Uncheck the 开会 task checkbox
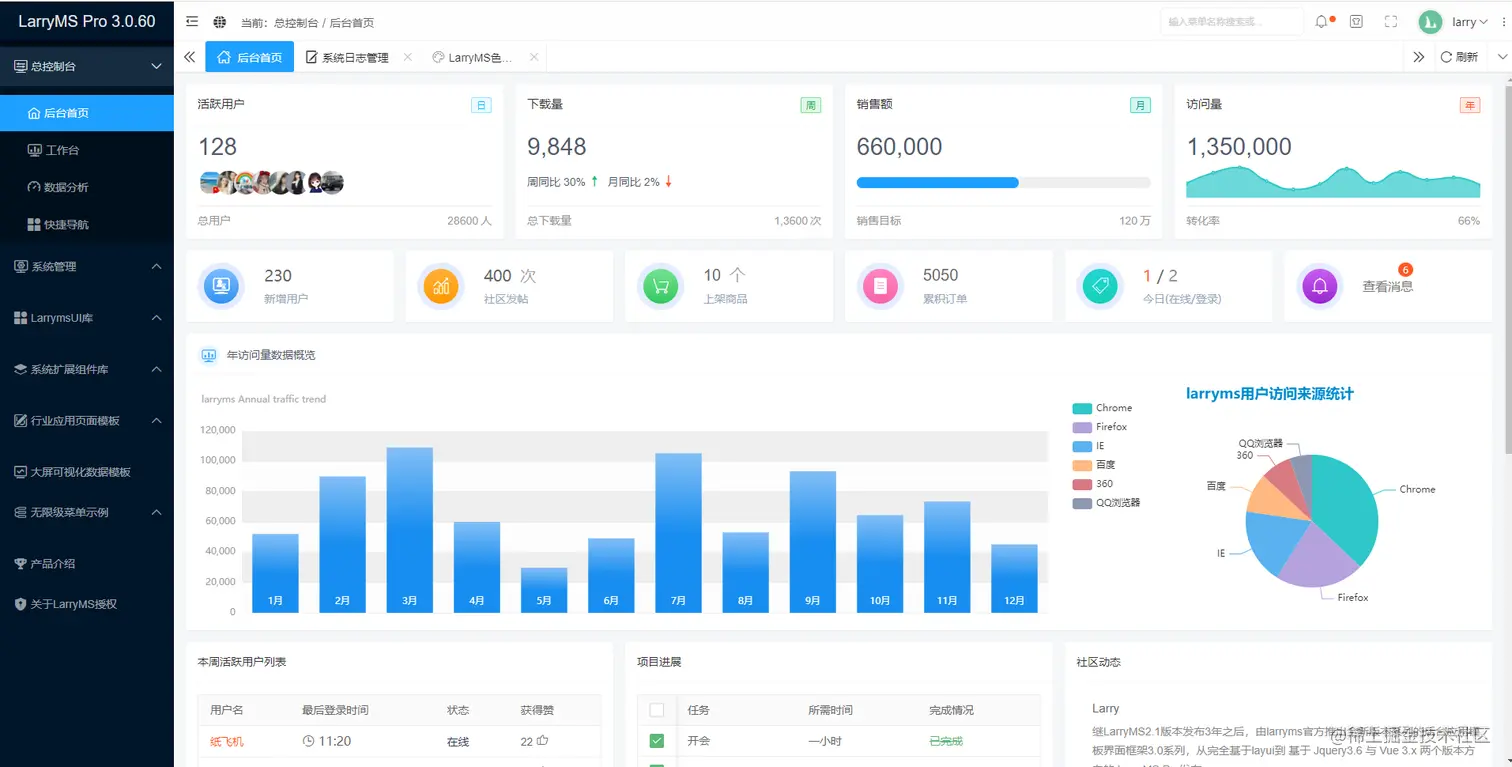Viewport: 1512px width, 767px height. [x=657, y=741]
